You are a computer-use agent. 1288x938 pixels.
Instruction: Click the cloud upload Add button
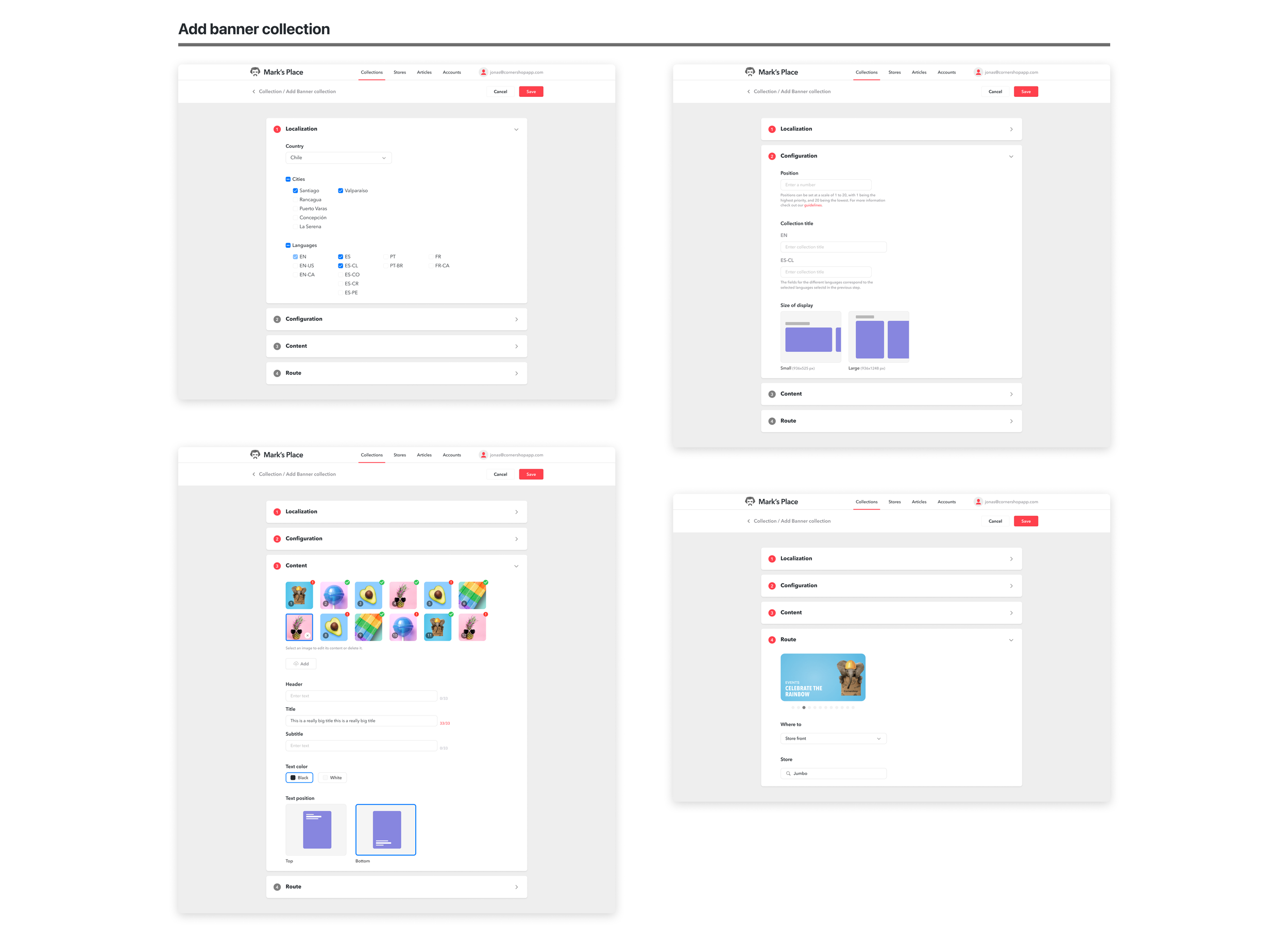300,664
